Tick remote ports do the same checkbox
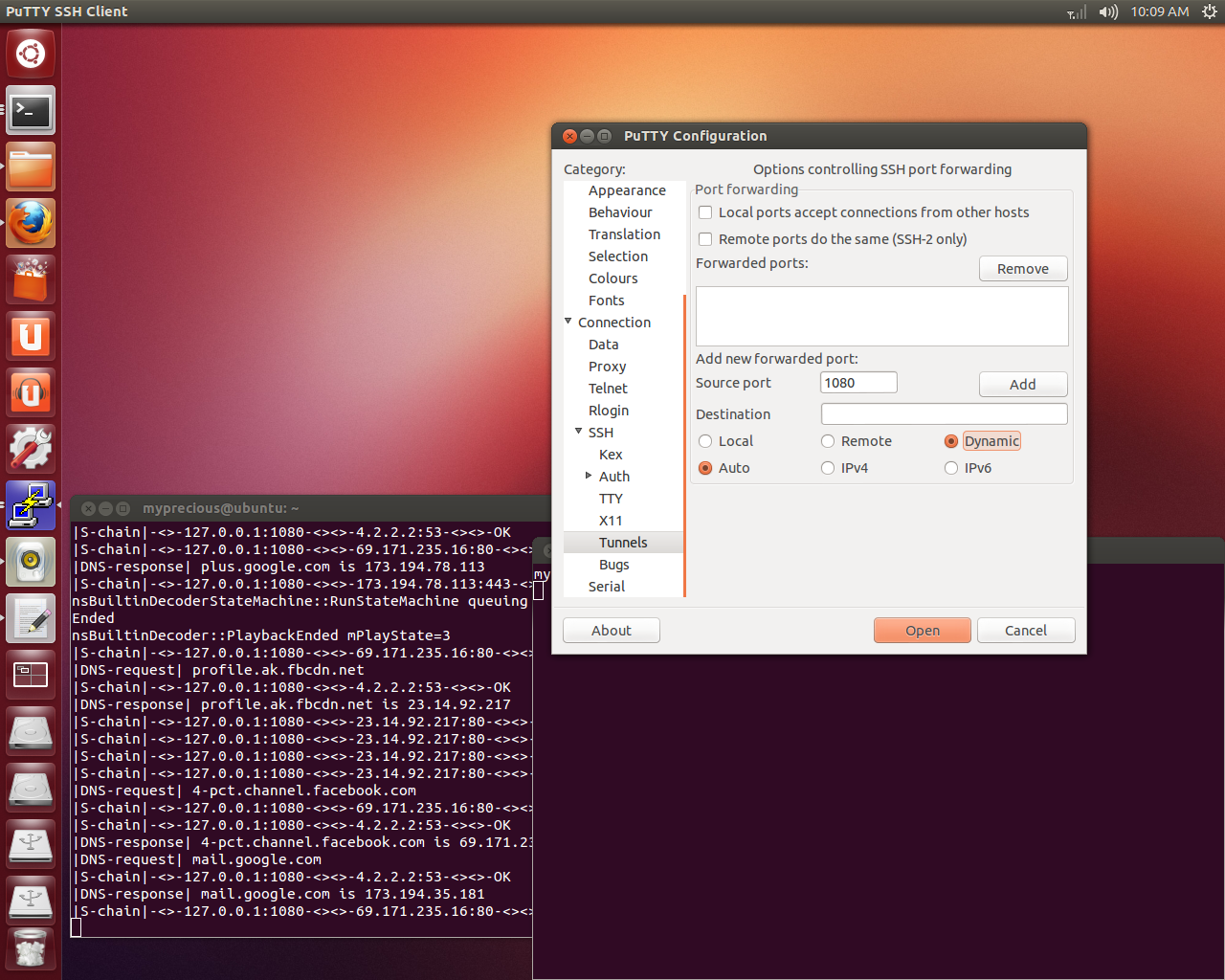Image resolution: width=1225 pixels, height=980 pixels. click(x=705, y=239)
